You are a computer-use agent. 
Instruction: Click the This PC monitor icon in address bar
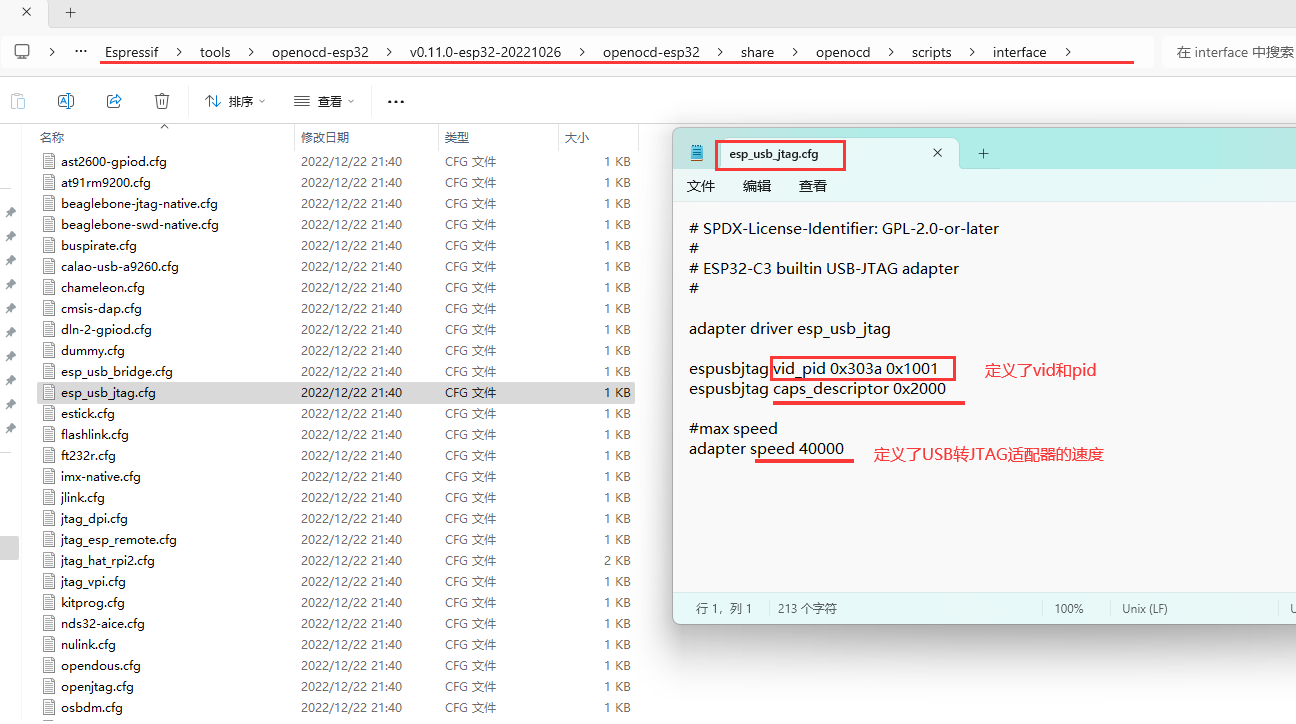(x=22, y=52)
